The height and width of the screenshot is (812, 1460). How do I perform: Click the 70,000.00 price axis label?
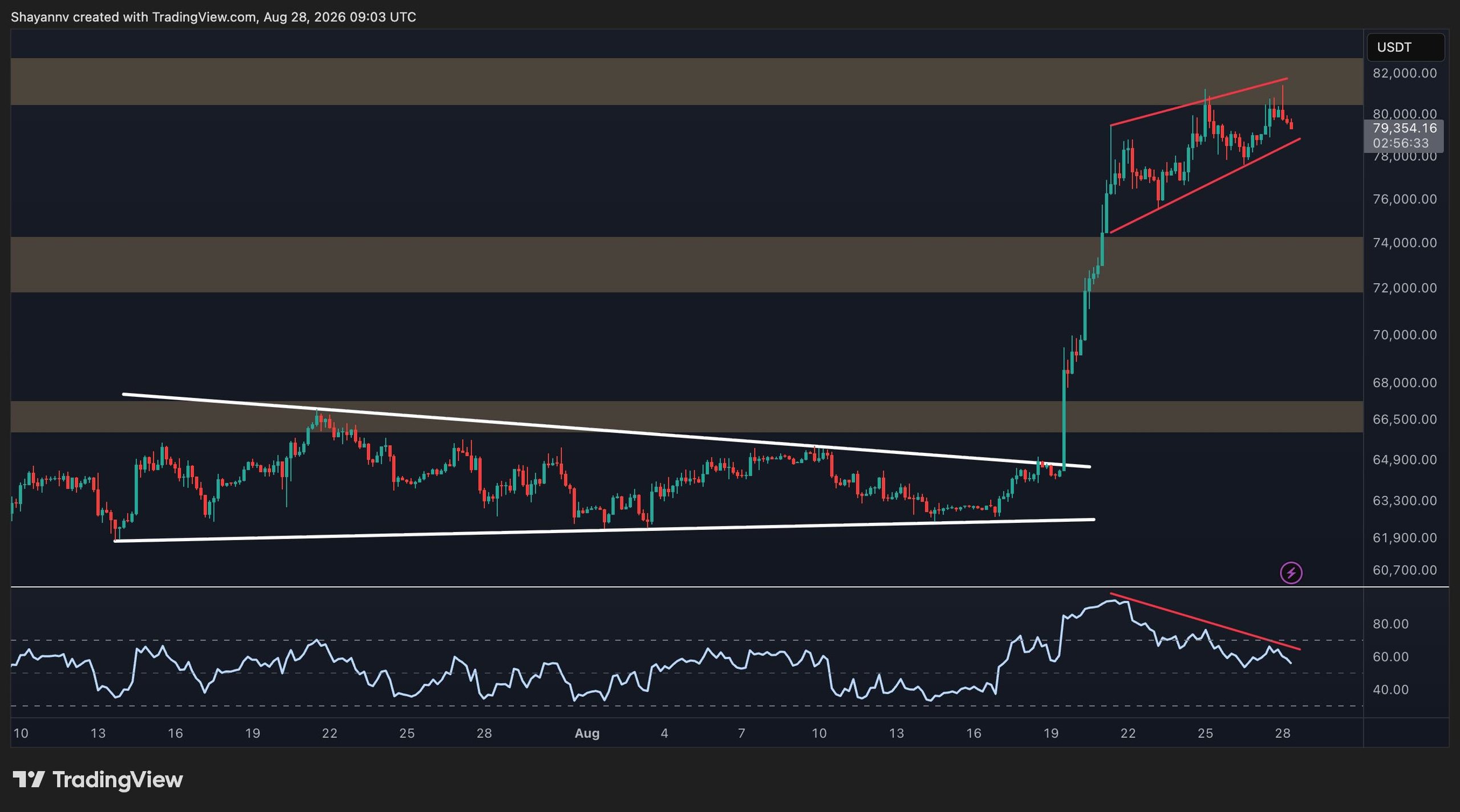tap(1405, 334)
